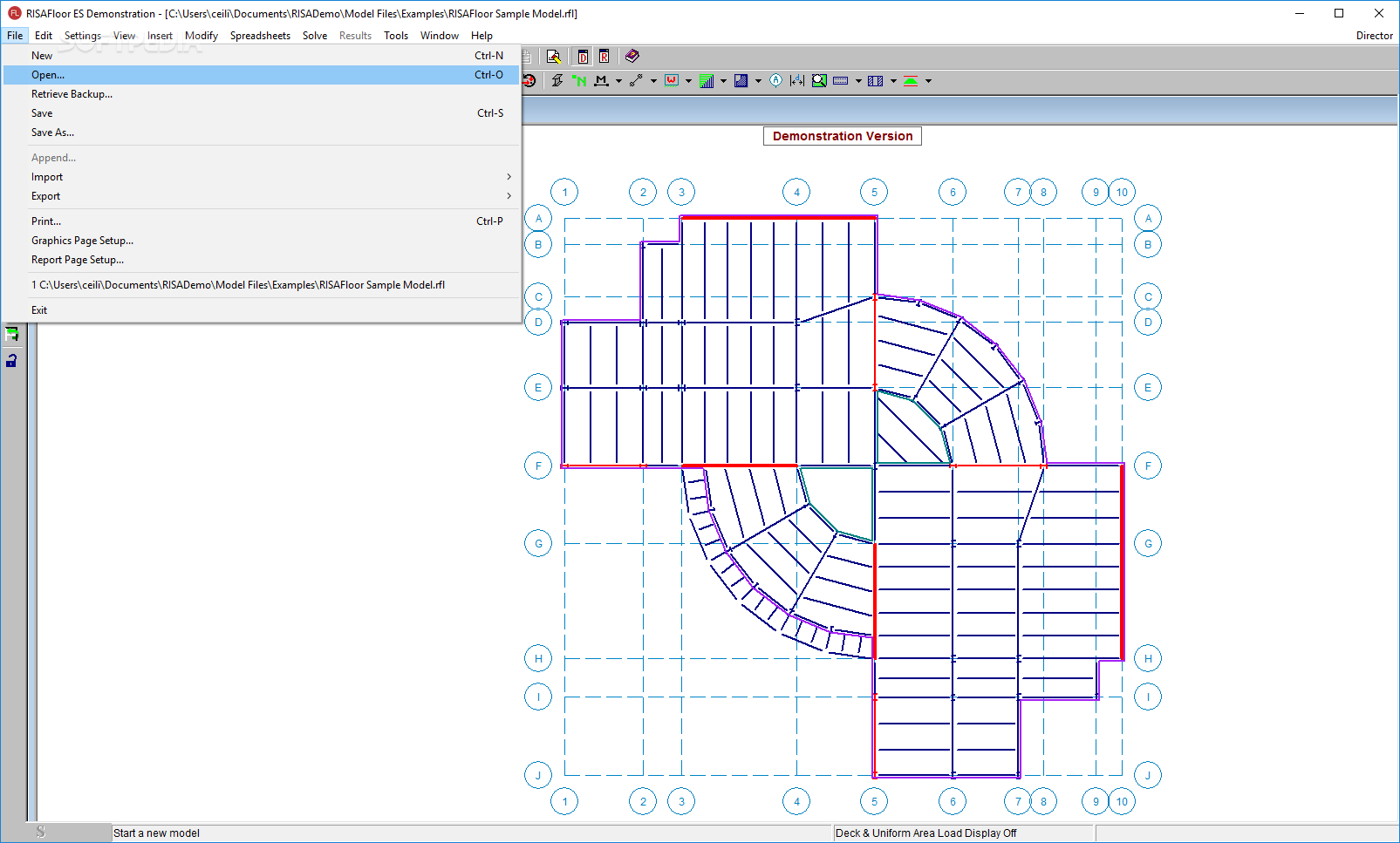This screenshot has height=843, width=1400.
Task: Open the help book icon
Action: click(x=632, y=57)
